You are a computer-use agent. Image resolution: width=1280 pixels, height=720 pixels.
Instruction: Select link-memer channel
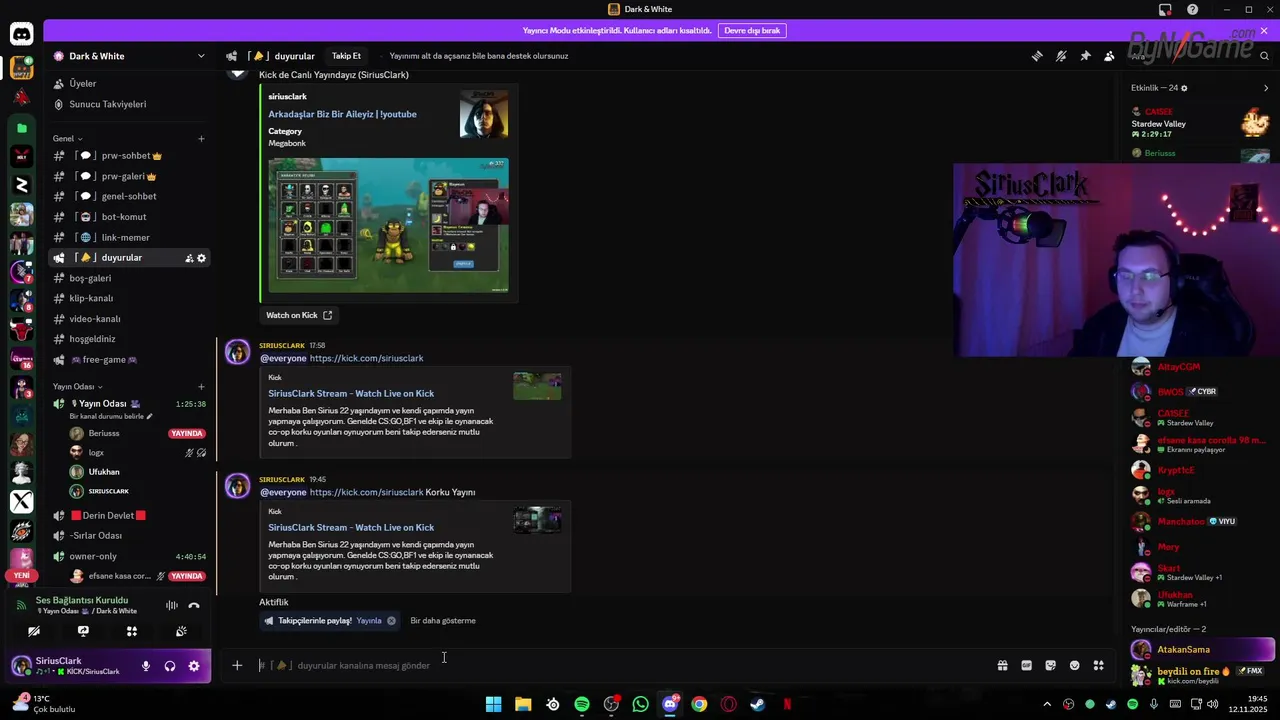pos(130,237)
